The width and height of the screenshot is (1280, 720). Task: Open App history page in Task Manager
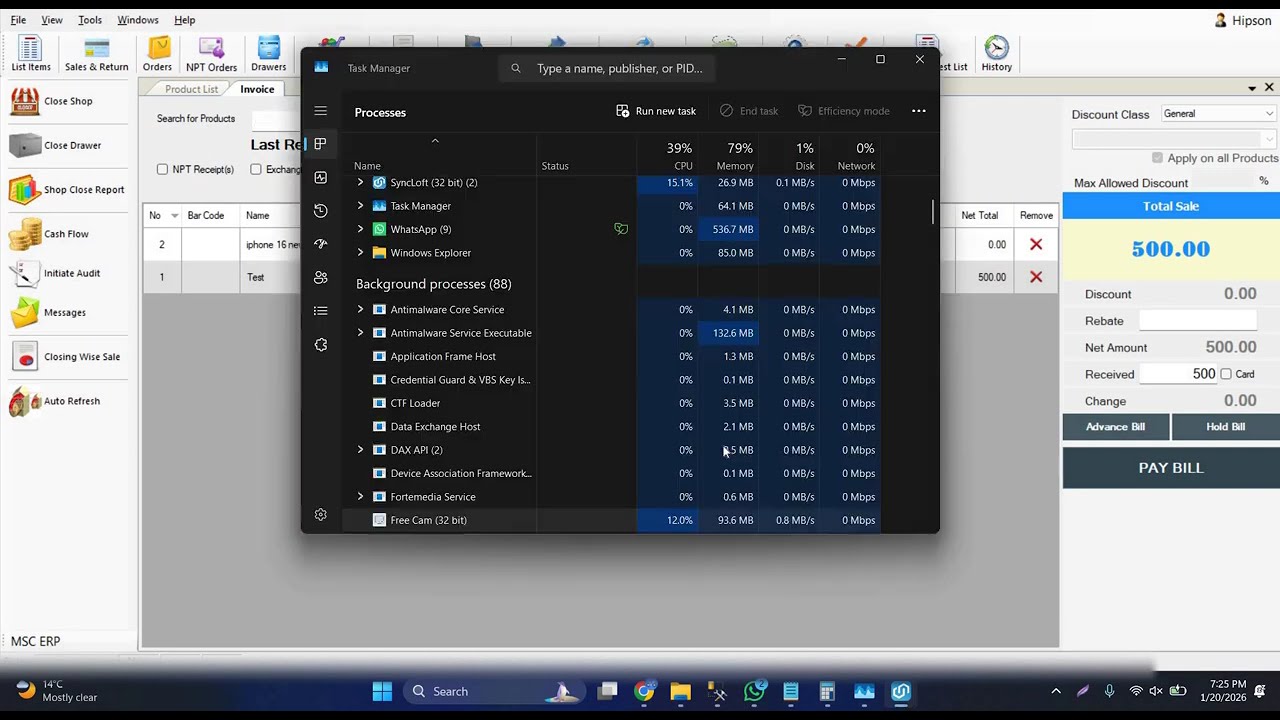[320, 210]
